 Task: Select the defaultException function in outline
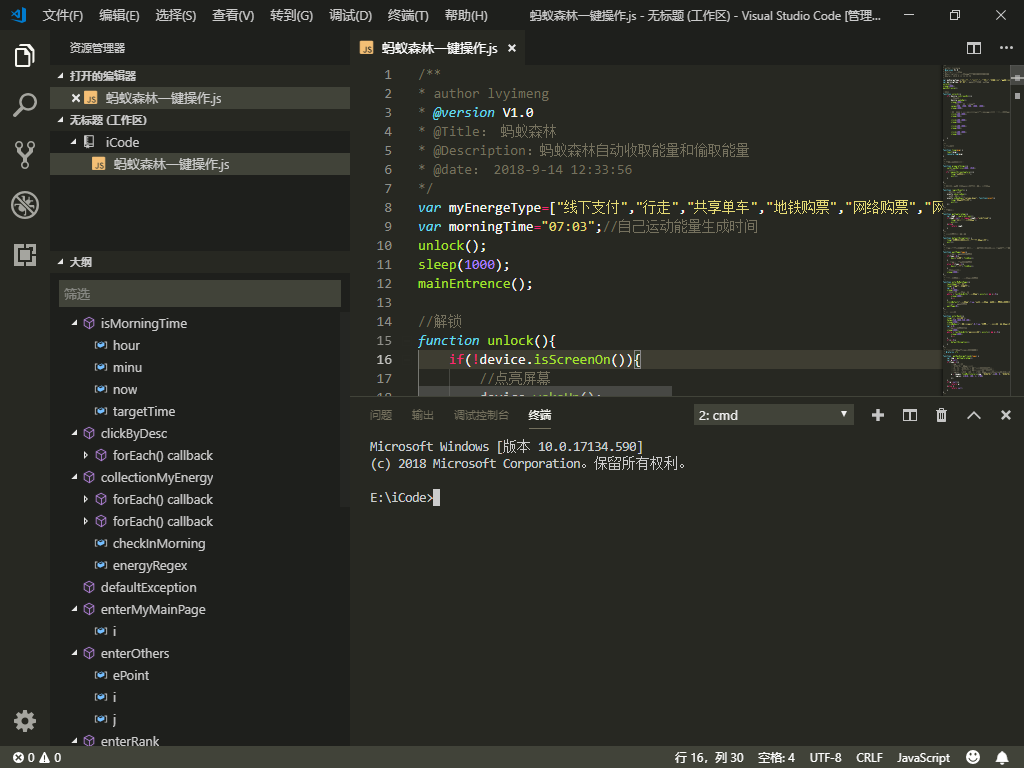tap(148, 587)
